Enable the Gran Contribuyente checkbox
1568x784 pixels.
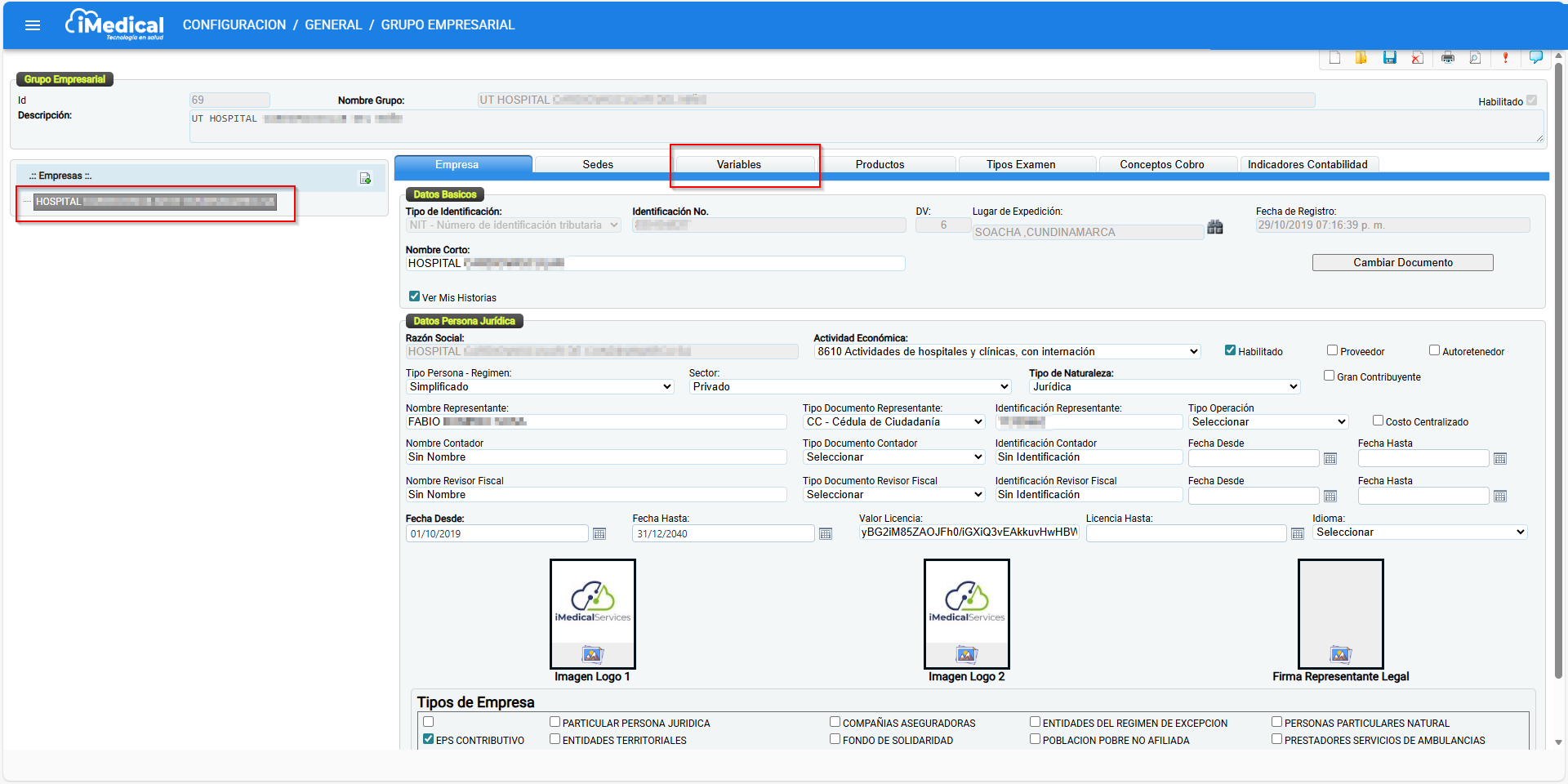click(1329, 376)
